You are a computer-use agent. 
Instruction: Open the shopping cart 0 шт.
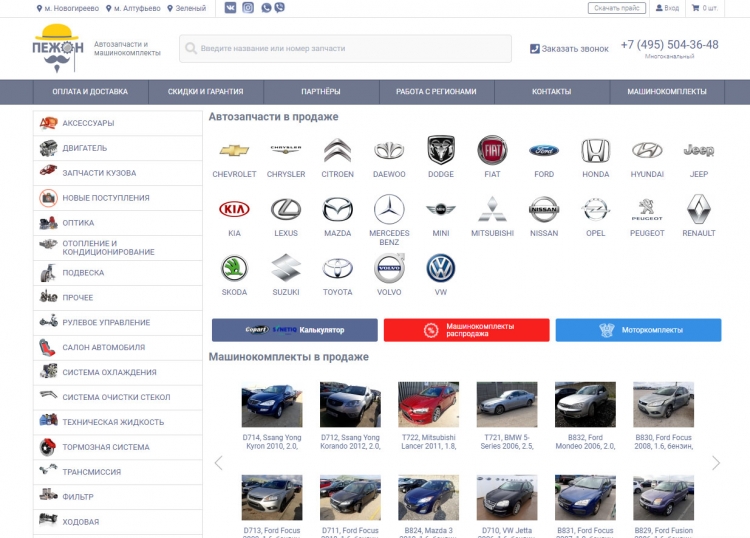705,8
